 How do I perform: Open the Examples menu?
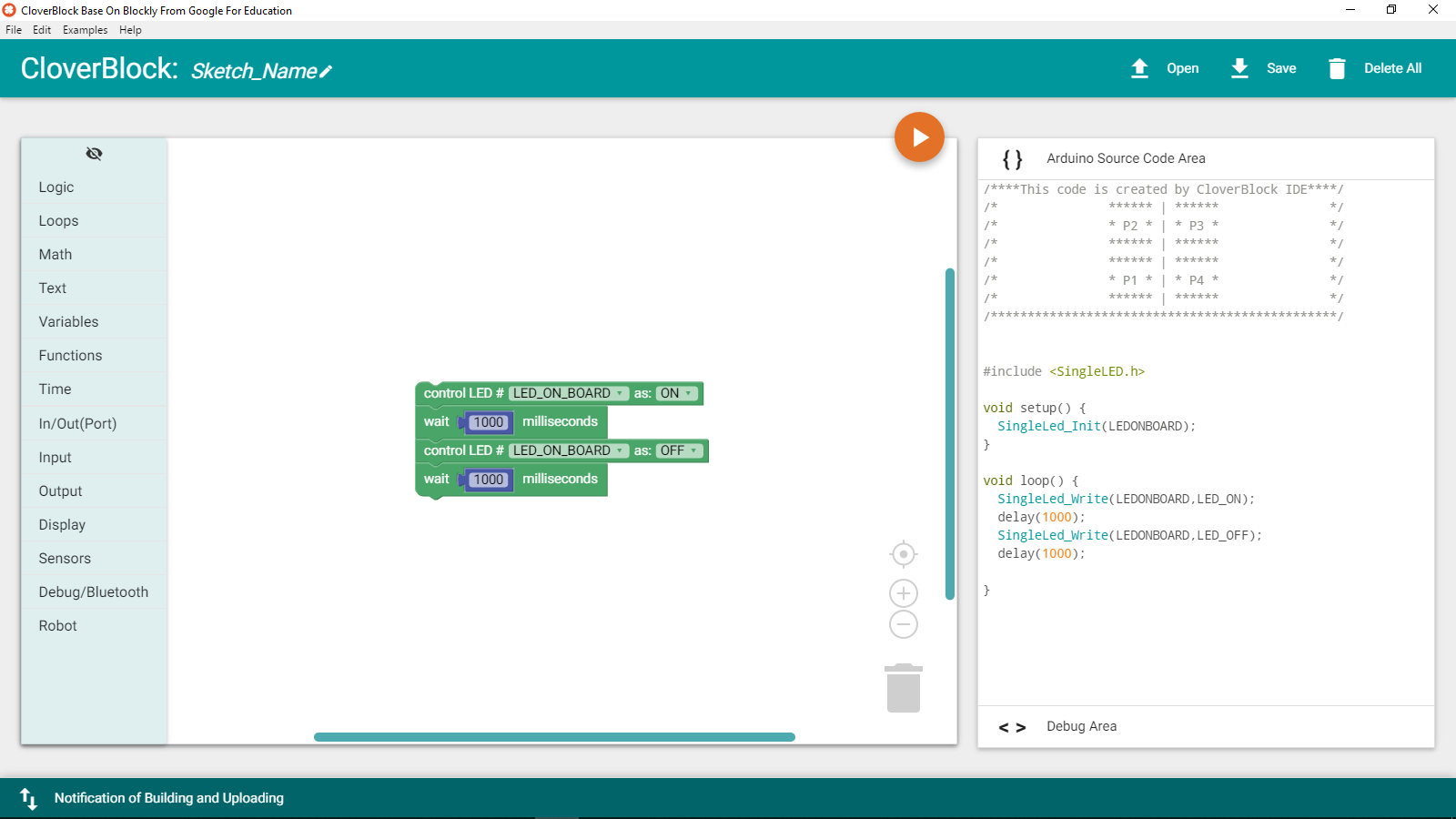point(85,30)
